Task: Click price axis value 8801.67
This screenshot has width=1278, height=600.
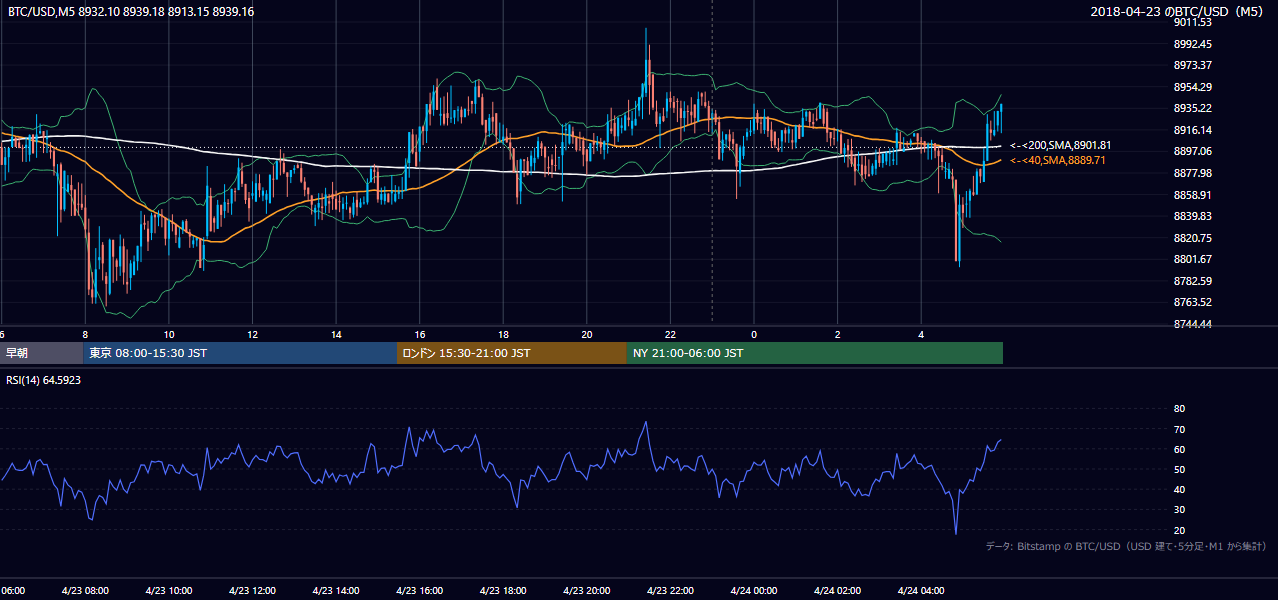Action: click(1193, 259)
